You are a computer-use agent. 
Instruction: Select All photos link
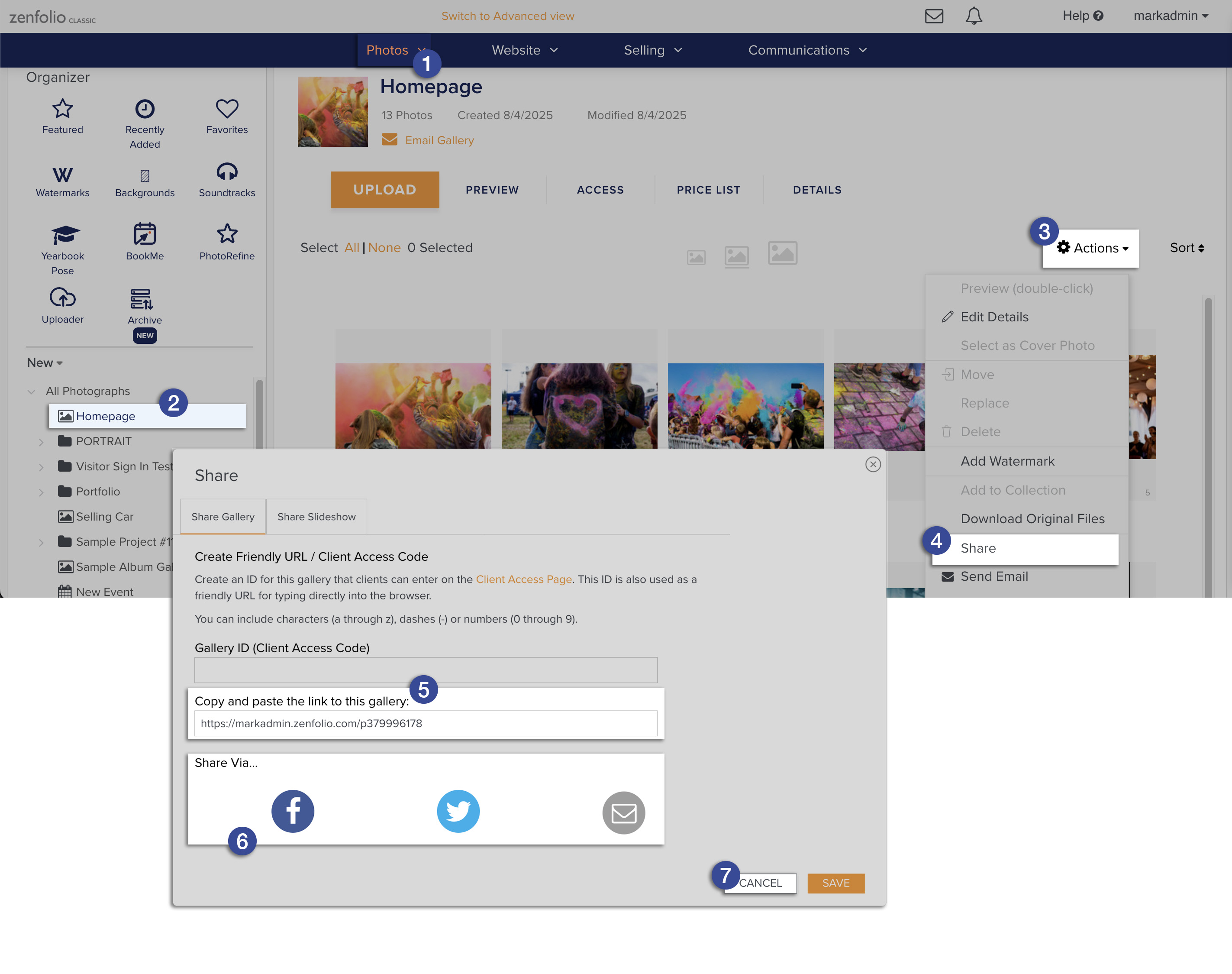352,248
